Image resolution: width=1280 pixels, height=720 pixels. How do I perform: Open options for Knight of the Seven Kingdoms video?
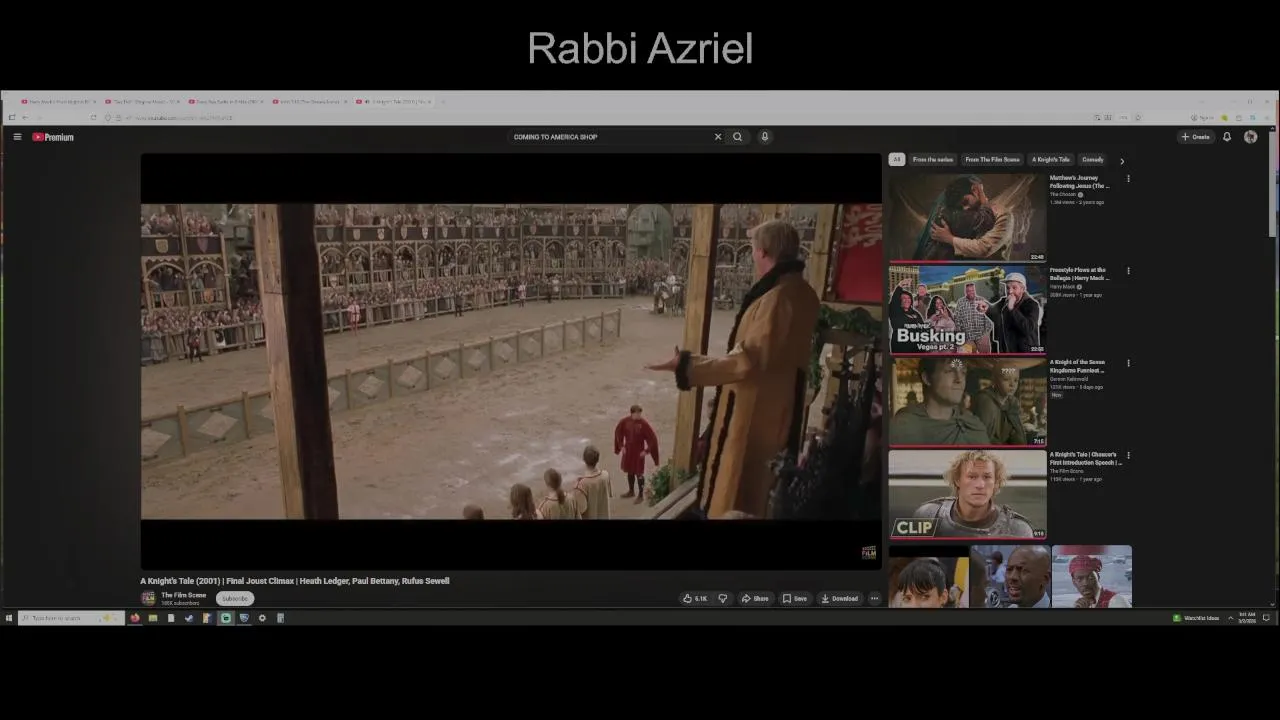click(x=1128, y=363)
